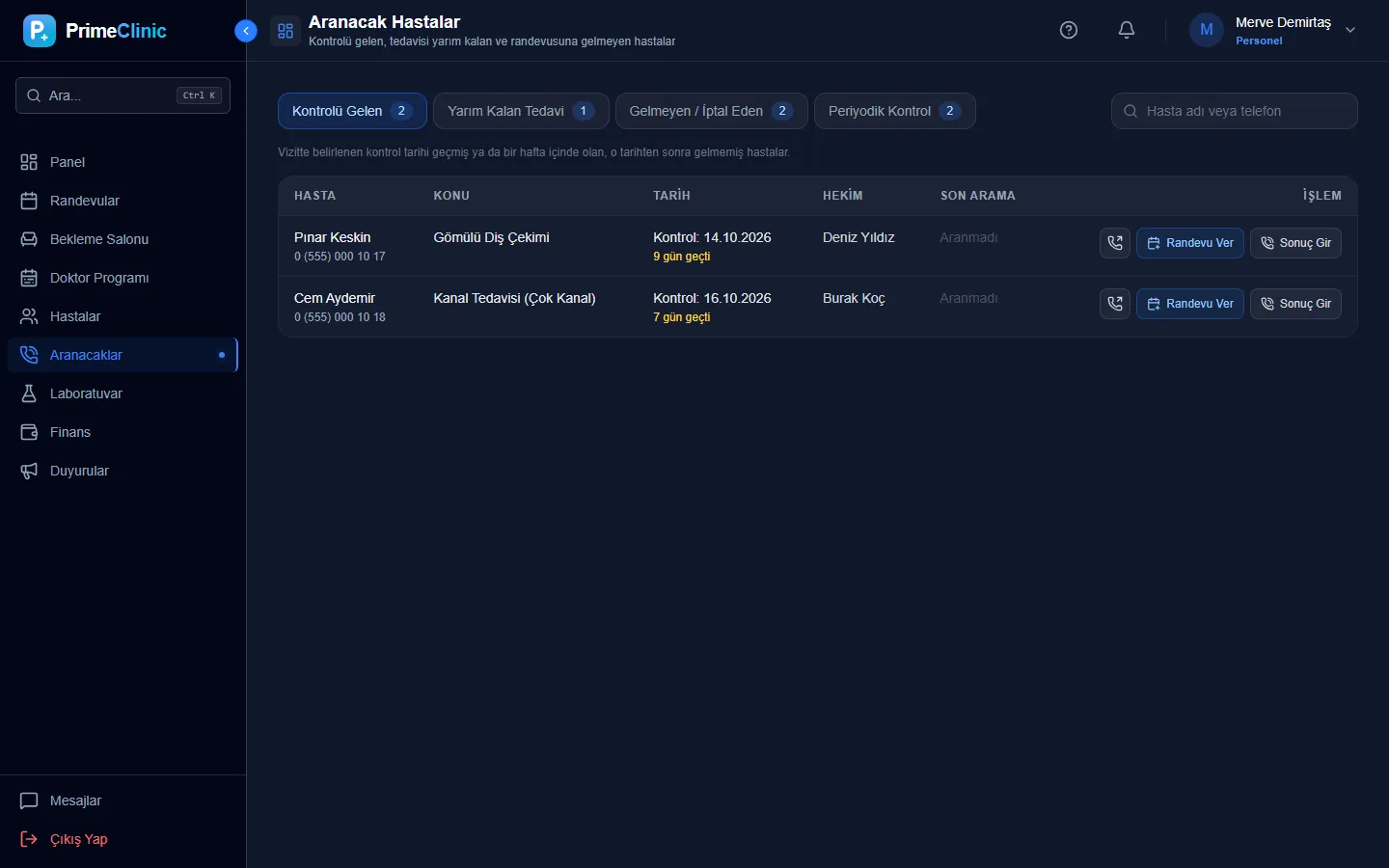The image size is (1389, 868).
Task: Click Randevu Ver for Cem Aydemir
Action: pyautogui.click(x=1190, y=304)
